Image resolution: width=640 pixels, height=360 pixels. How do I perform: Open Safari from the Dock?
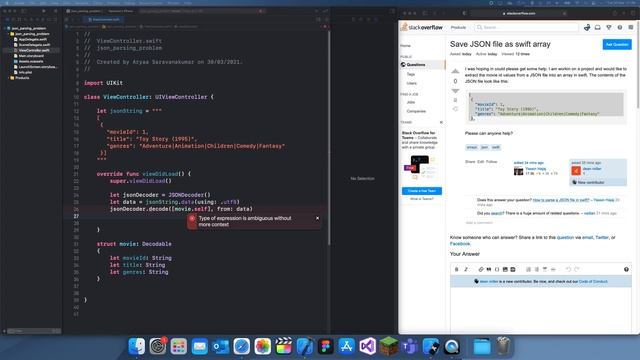tap(242, 347)
